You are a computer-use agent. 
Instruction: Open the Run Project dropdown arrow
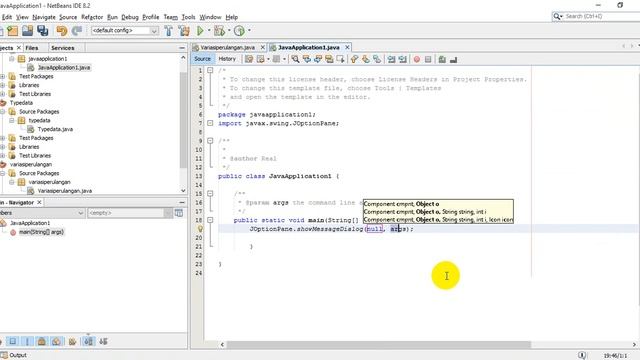click(209, 31)
